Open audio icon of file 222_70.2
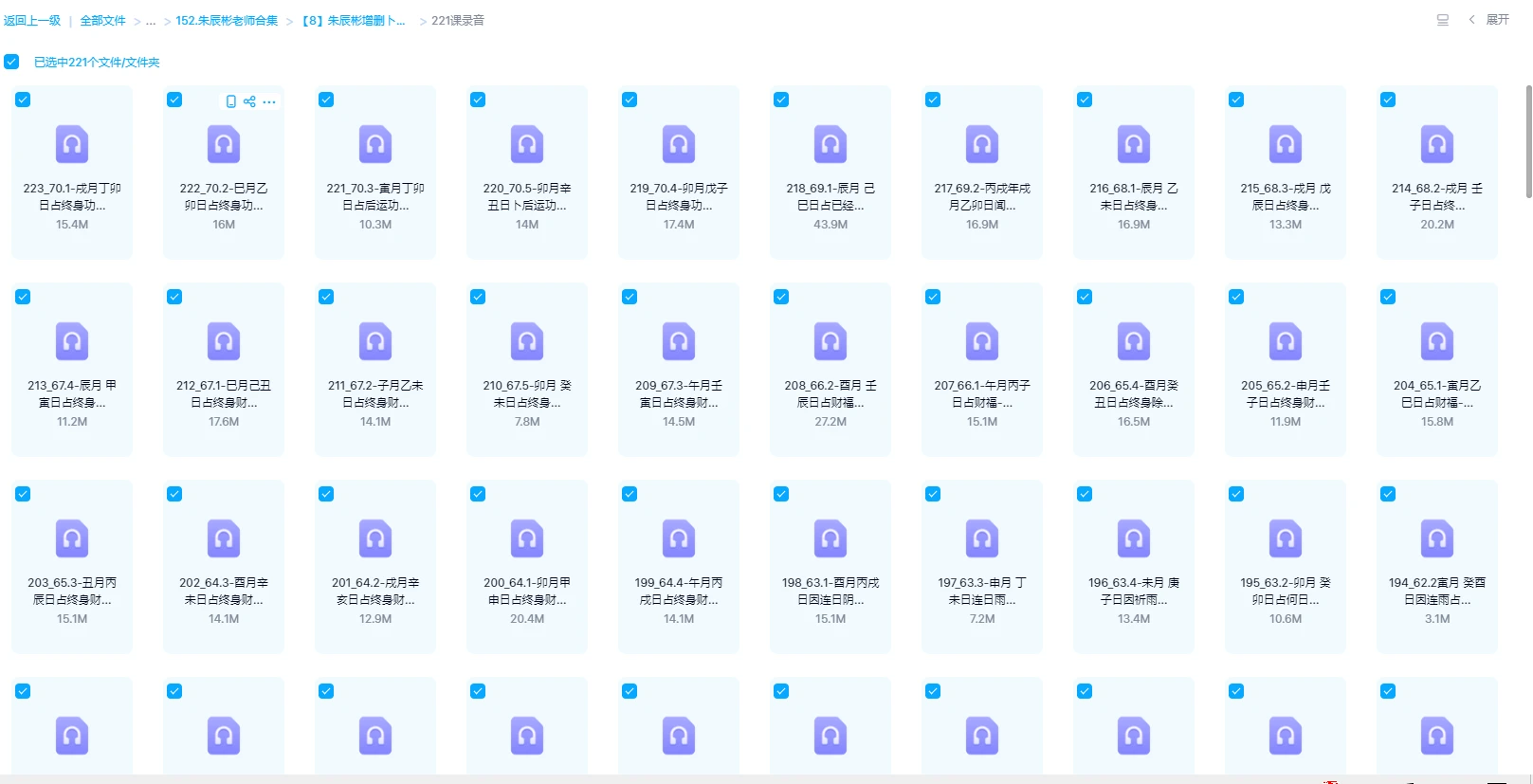This screenshot has height=784, width=1533. (x=224, y=144)
